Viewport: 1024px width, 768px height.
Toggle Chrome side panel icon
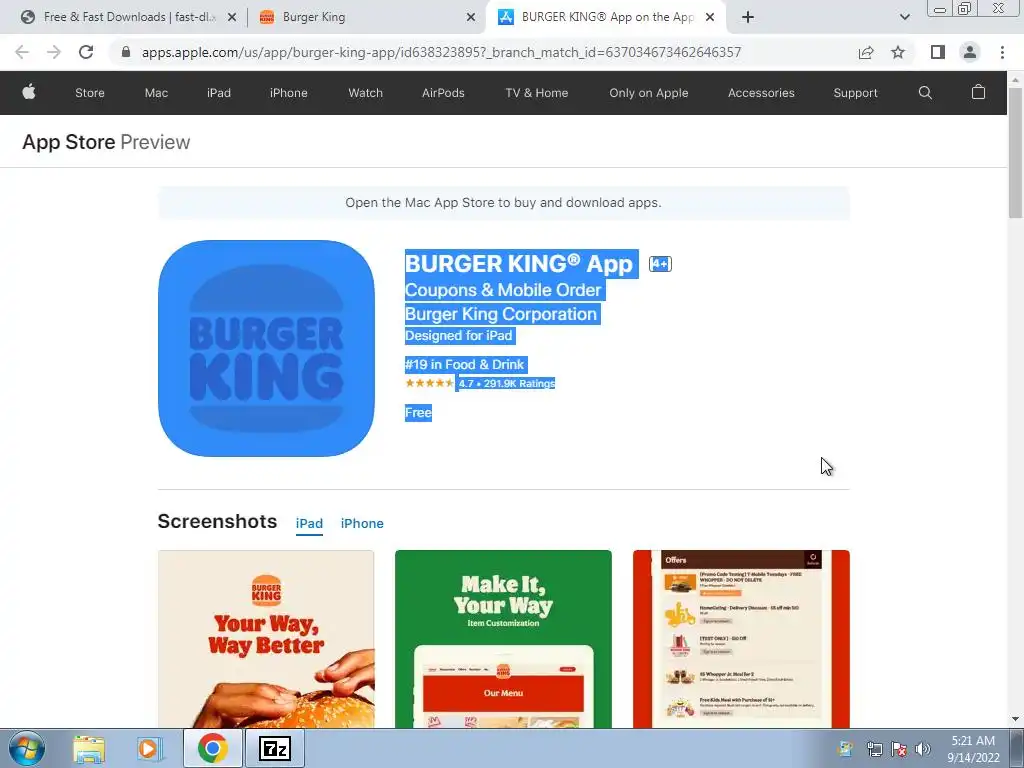937,52
